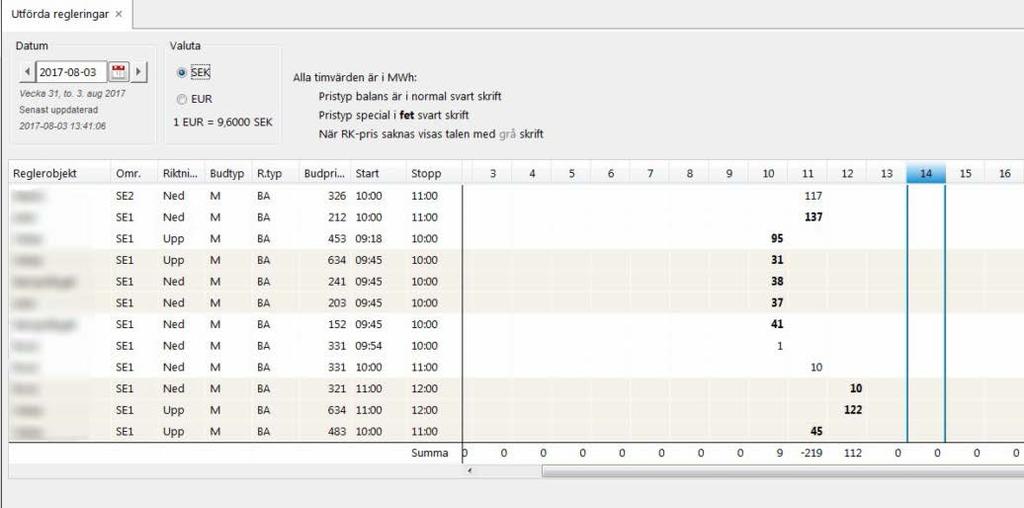Select hour 16 column header
This screenshot has height=508, width=1024.
pos(1005,174)
